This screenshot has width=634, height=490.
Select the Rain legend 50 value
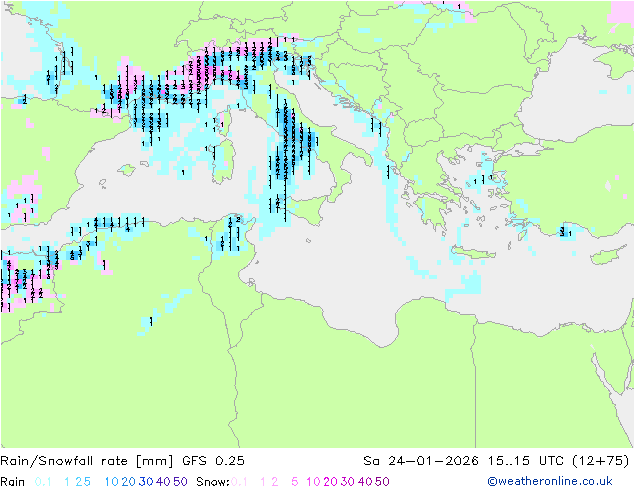pyautogui.click(x=180, y=482)
